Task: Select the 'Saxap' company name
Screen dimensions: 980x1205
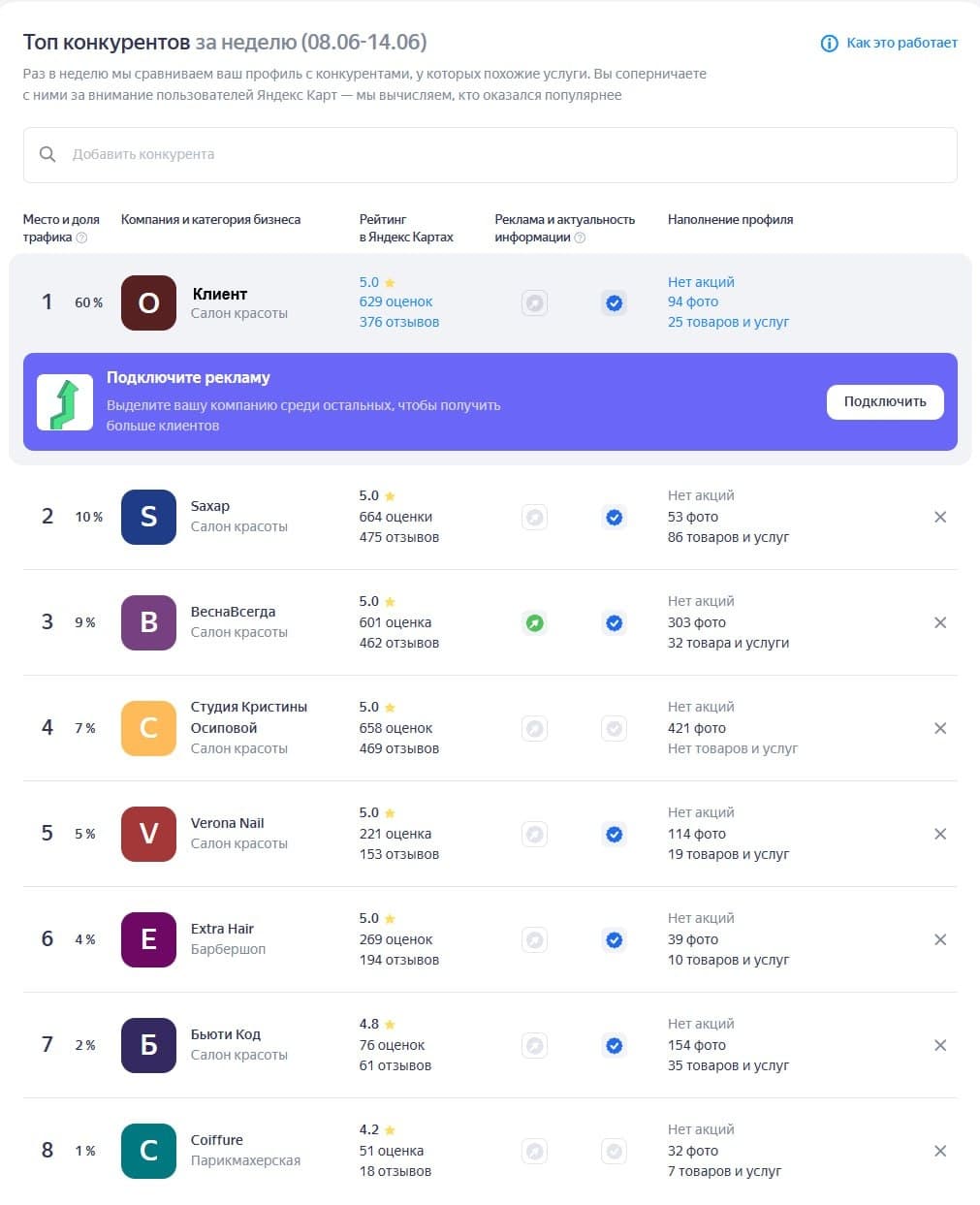Action: point(210,506)
